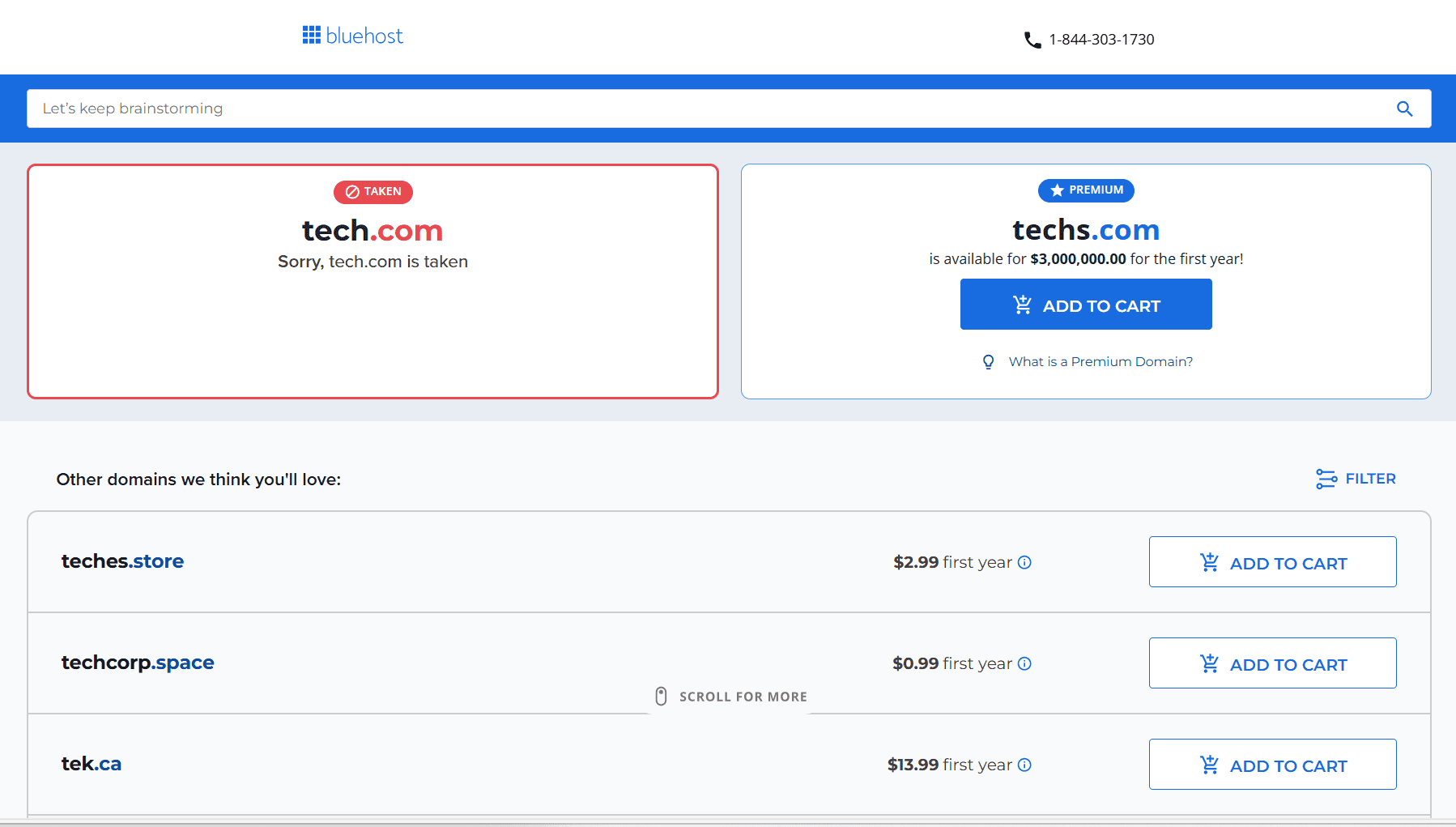The height and width of the screenshot is (827, 1456).
Task: Click the info icon beside tek.ca $13.99 price
Action: click(x=1024, y=765)
